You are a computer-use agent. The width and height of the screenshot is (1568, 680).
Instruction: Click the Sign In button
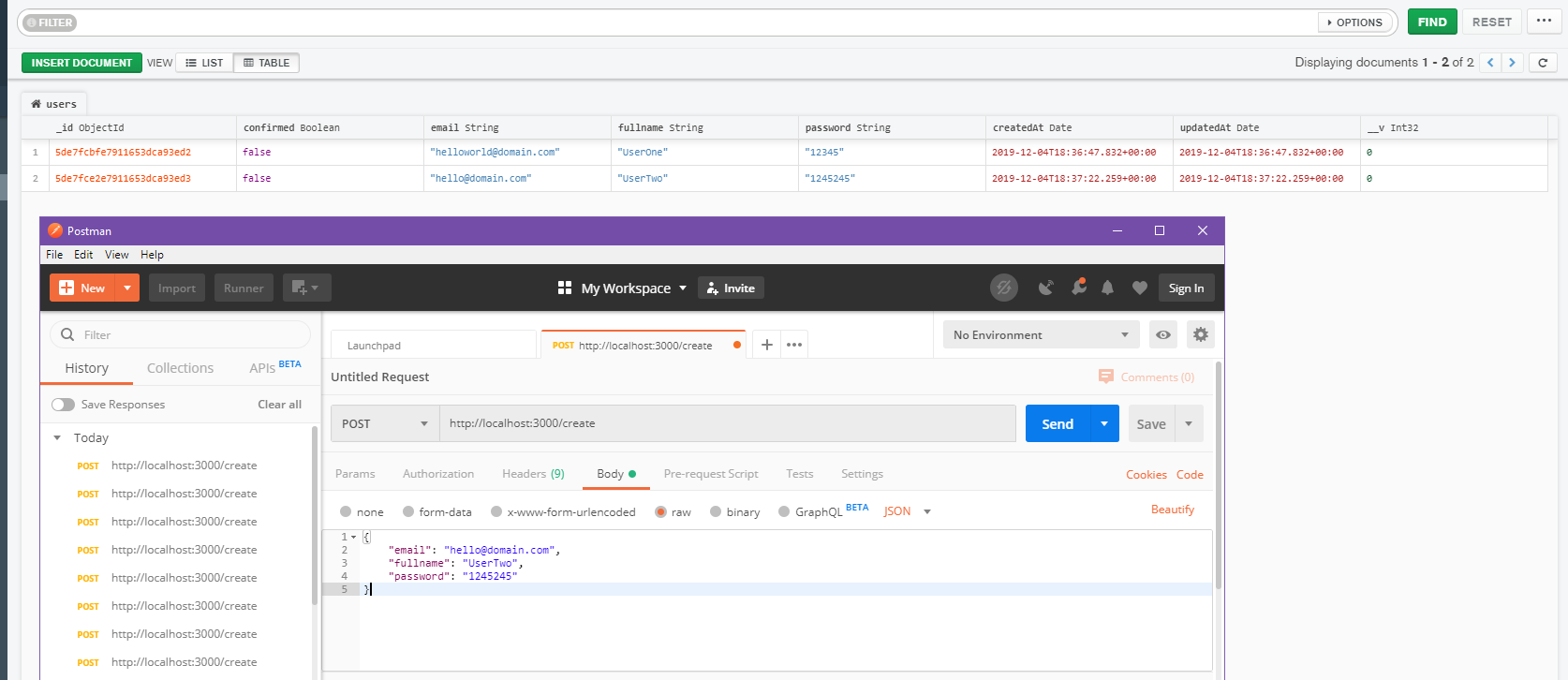[x=1186, y=288]
